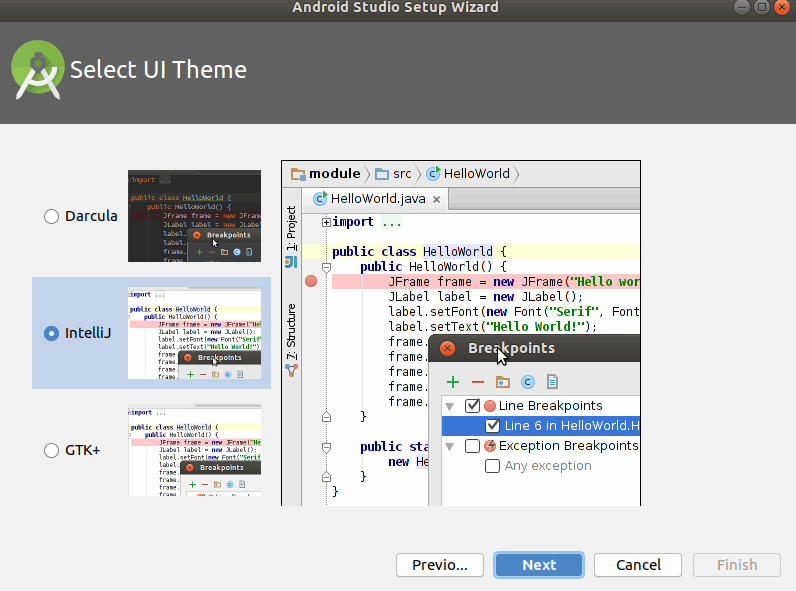Screen dimensions: 796x591
Task: Click the group by file icon
Action: [x=552, y=382]
